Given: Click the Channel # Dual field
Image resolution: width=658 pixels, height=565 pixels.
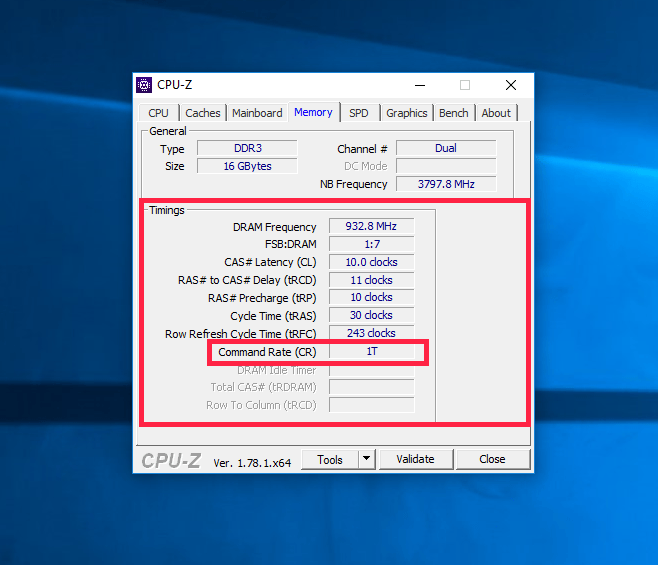Looking at the screenshot, I should 446,148.
